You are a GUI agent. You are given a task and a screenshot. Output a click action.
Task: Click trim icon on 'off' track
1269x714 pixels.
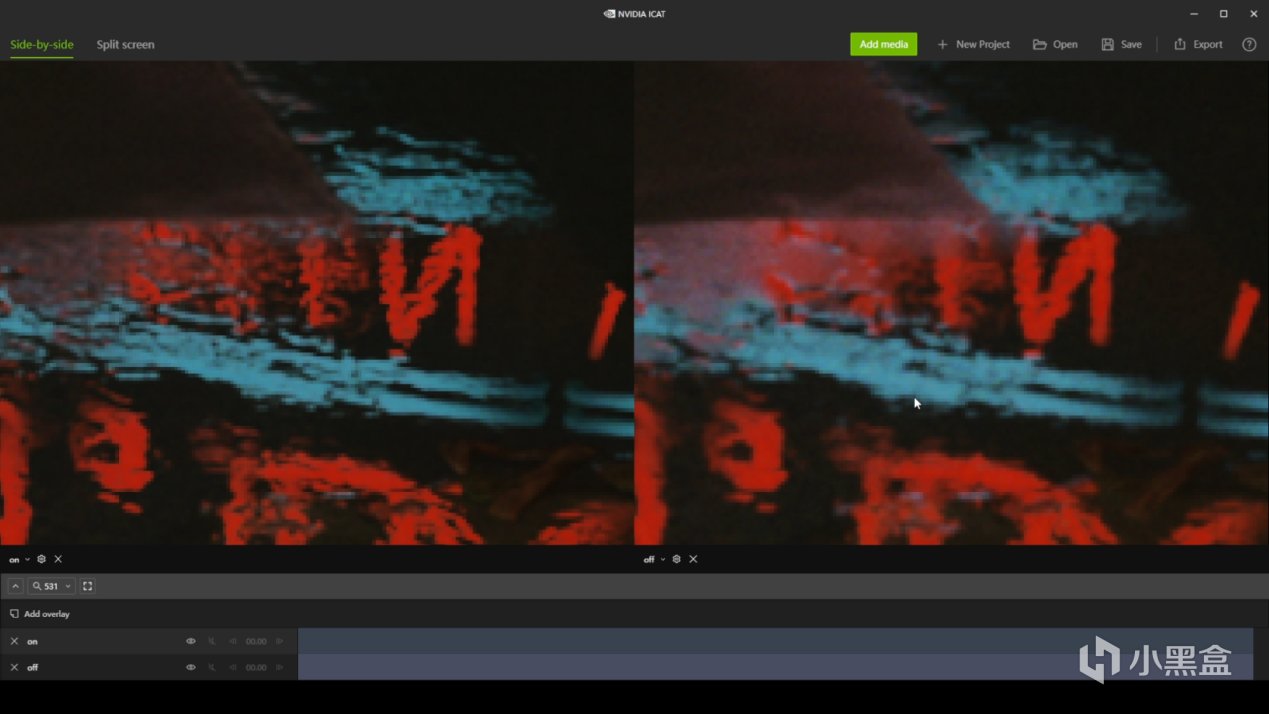(212, 667)
